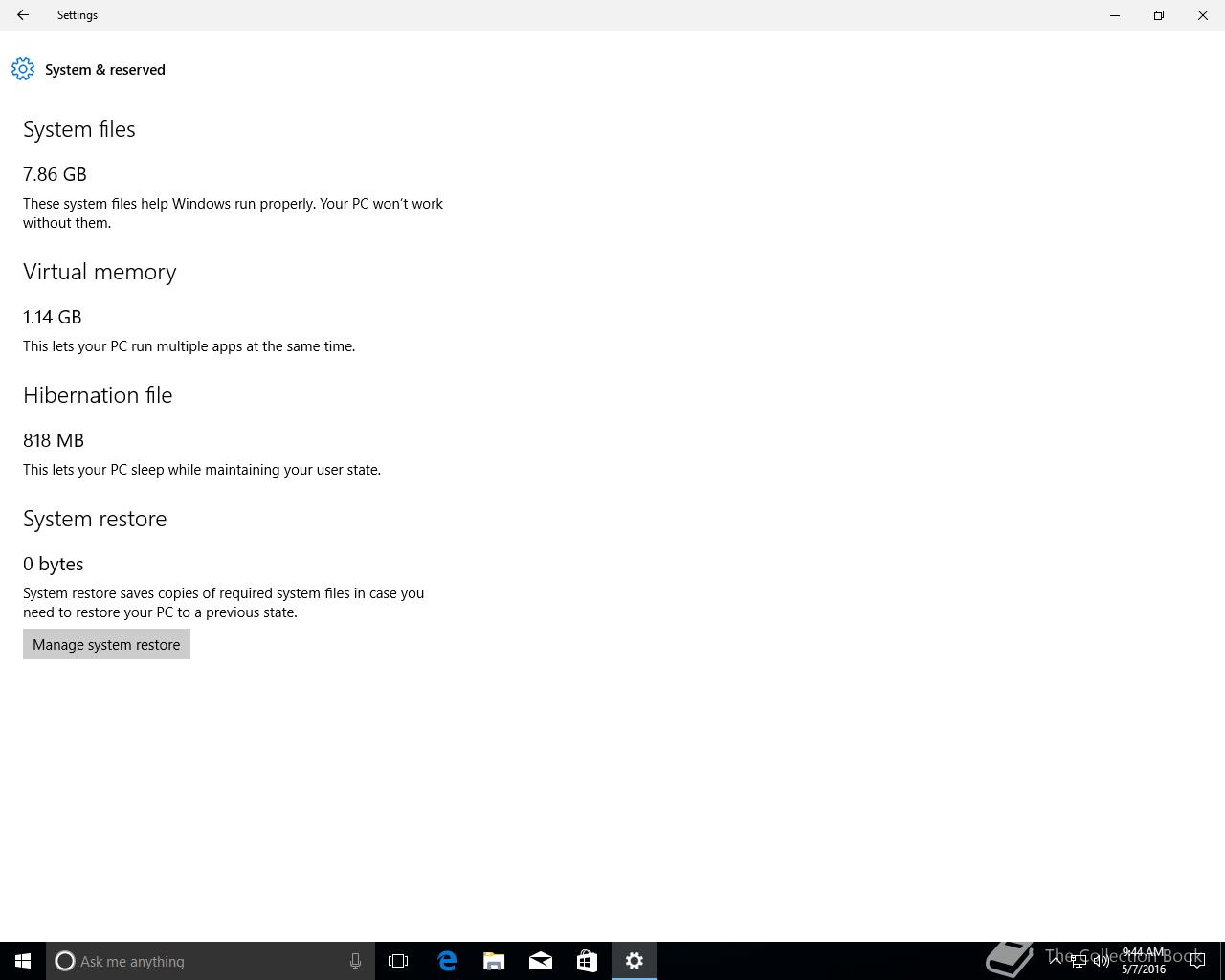This screenshot has height=980, width=1225.
Task: Close the Settings window
Action: pyautogui.click(x=1203, y=15)
